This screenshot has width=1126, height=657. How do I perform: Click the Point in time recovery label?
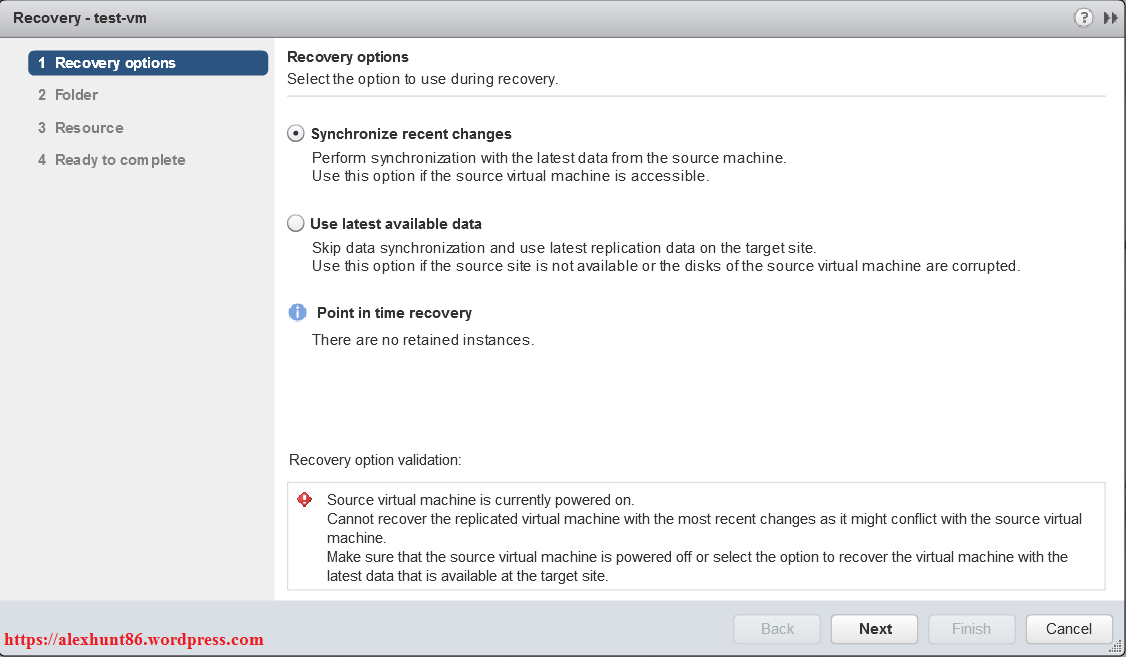(x=394, y=313)
